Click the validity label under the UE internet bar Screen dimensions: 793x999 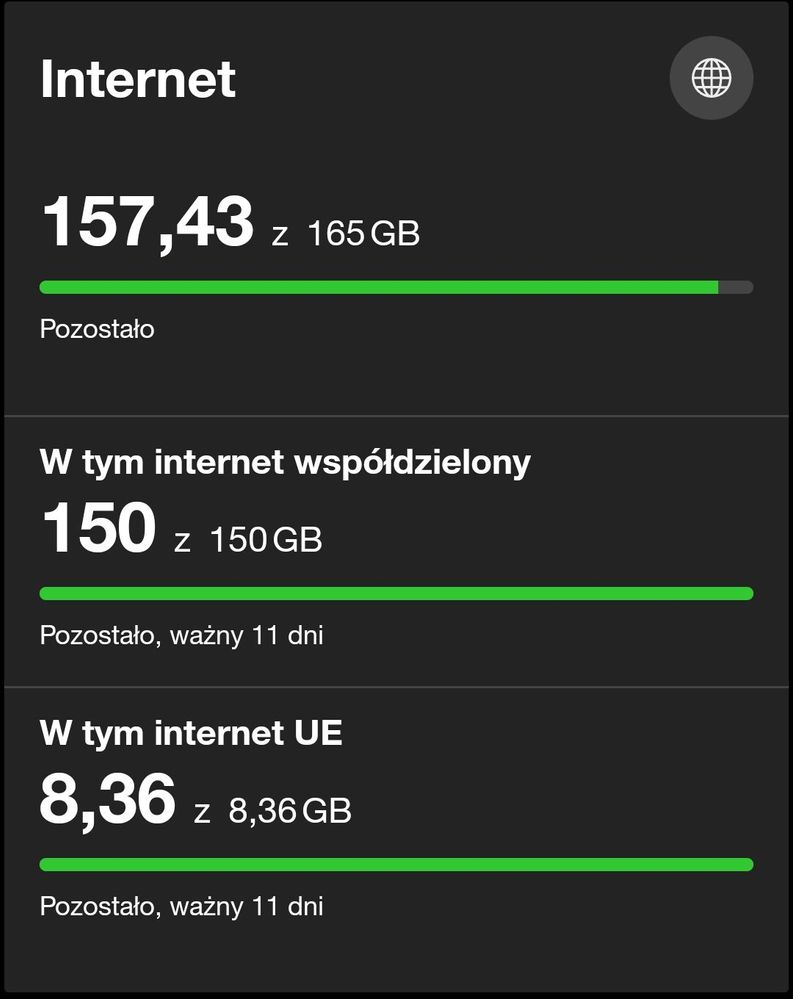click(181, 907)
